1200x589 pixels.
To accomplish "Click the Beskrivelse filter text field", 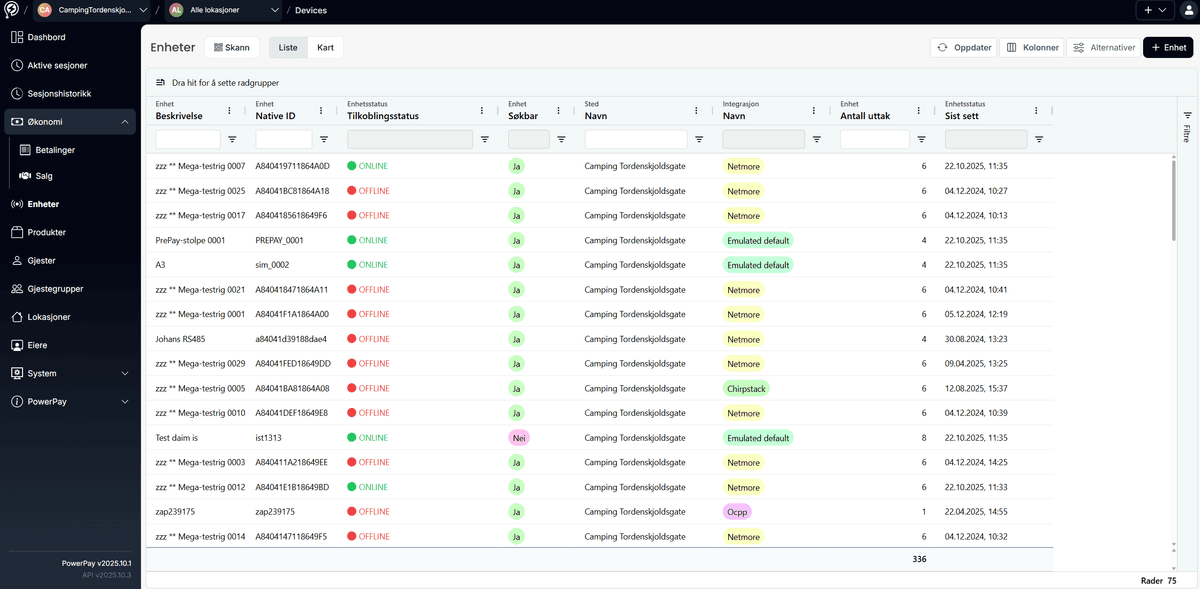I will click(x=188, y=140).
